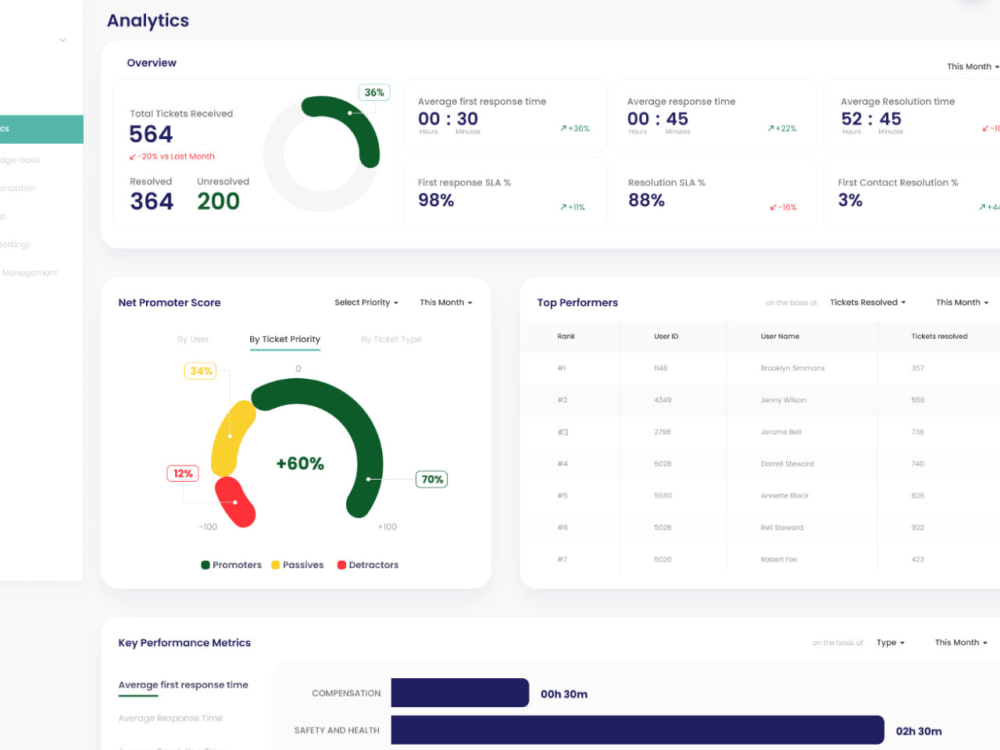Screen dimensions: 1000x750
Task: Expand the sidebar chevron at top
Action: (x=62, y=40)
